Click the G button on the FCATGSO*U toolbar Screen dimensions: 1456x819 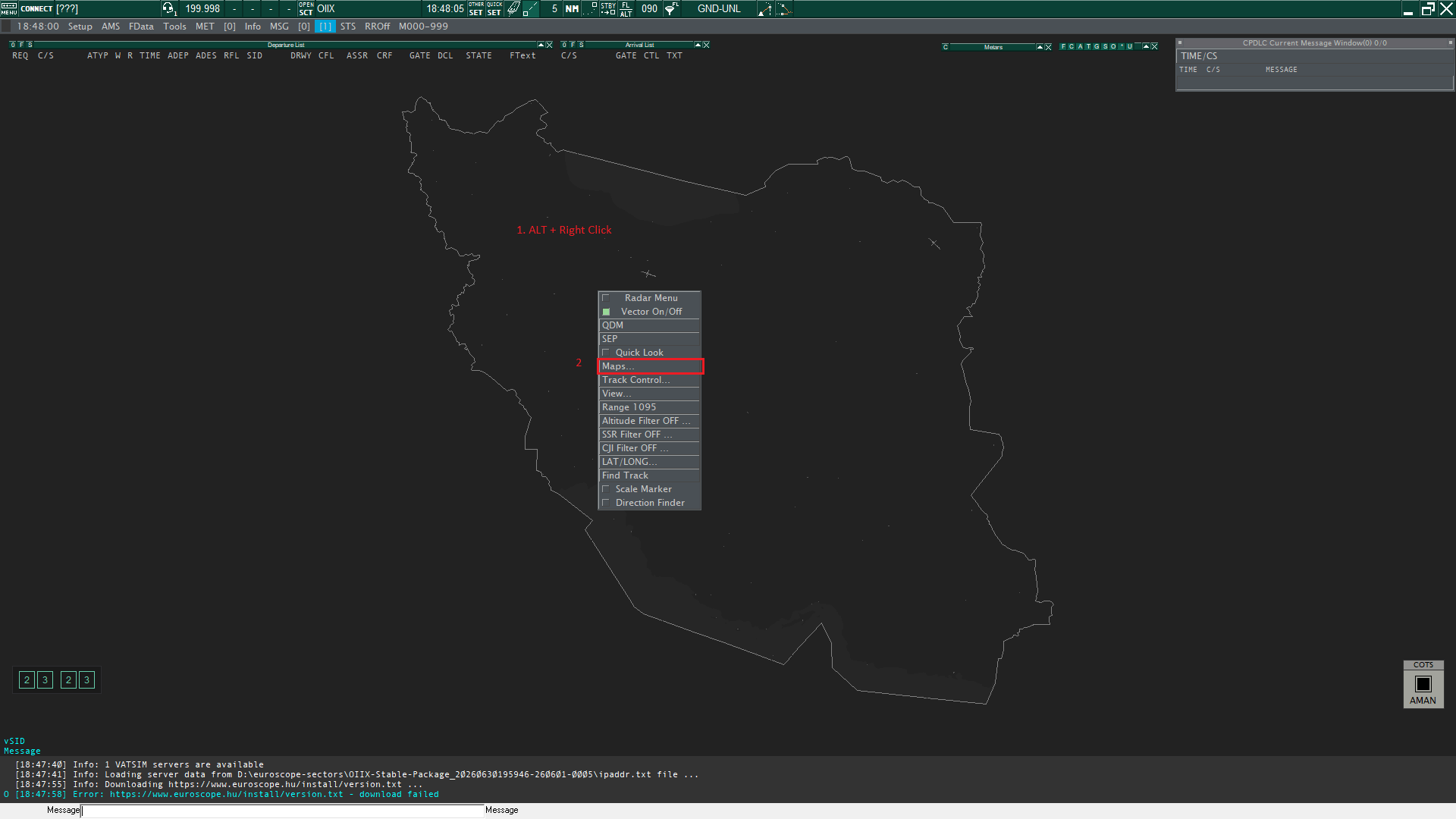(1097, 47)
